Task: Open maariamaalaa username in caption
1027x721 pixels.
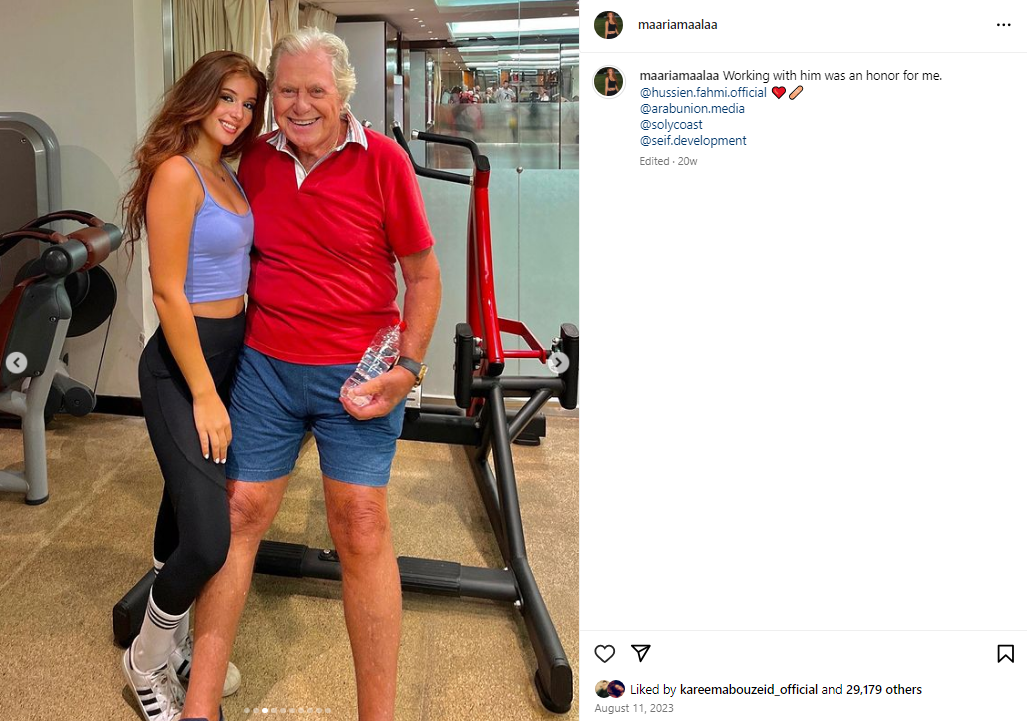Action: pyautogui.click(x=679, y=75)
